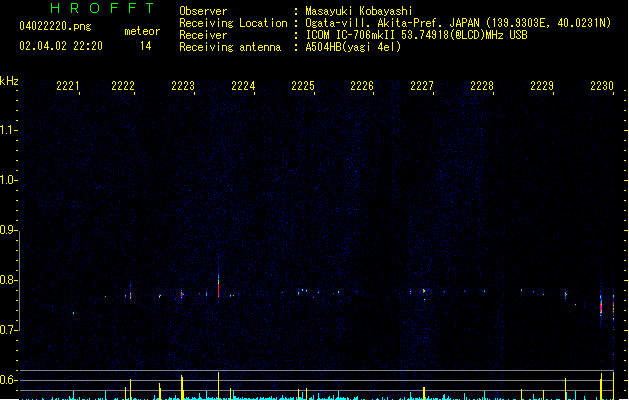Click the tallest yellow intensity bar after 2223
629x400 pixels.
click(x=219, y=386)
